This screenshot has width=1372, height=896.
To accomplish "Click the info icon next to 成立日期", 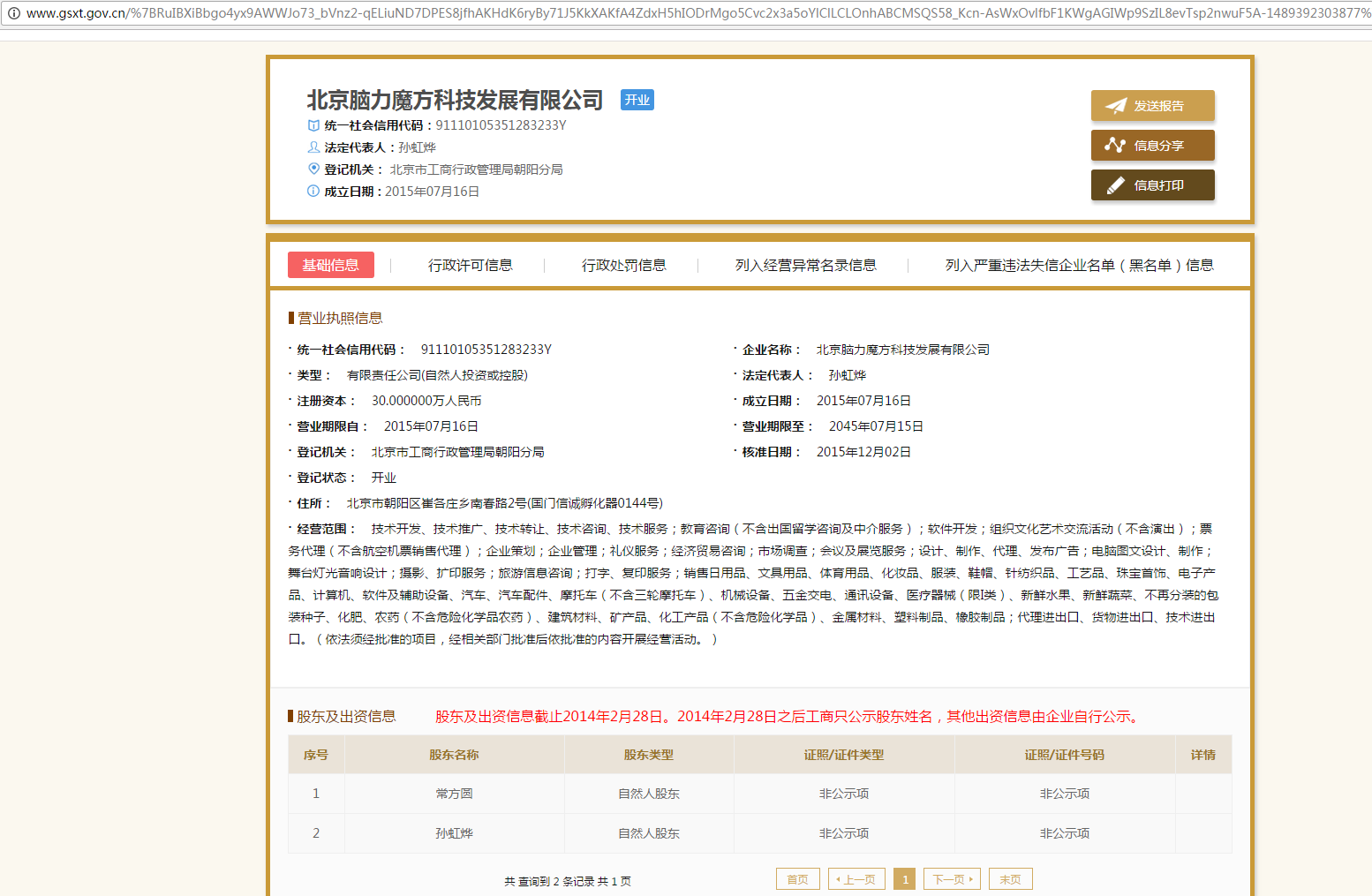I will pyautogui.click(x=313, y=191).
